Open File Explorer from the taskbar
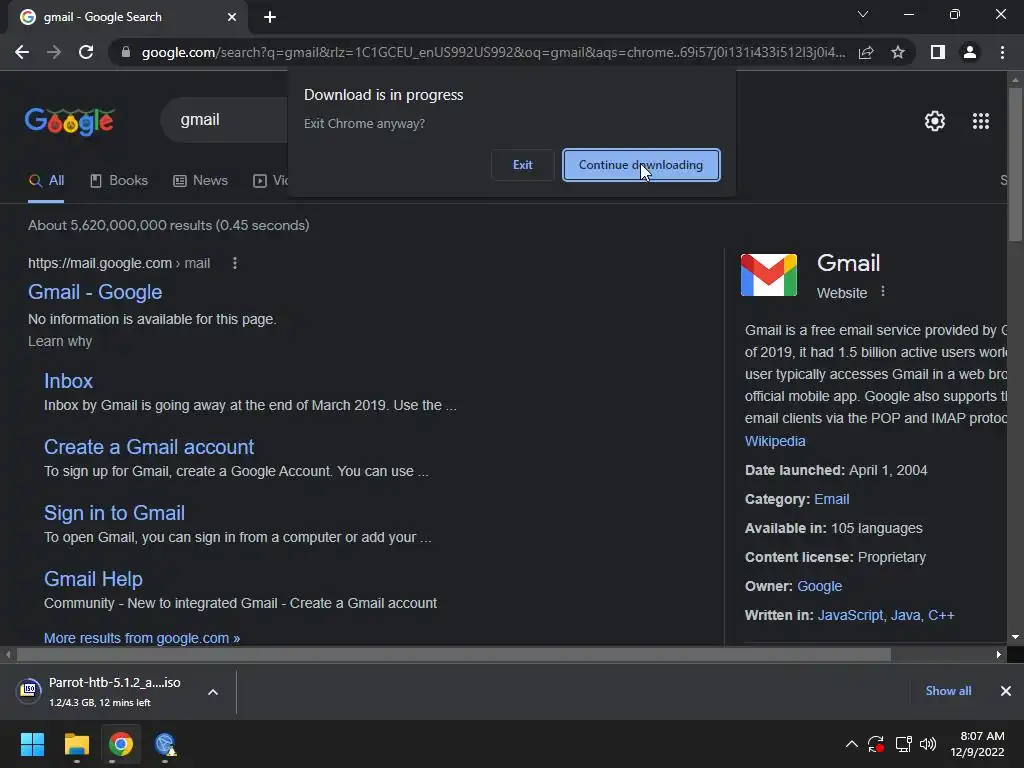Screen dimensions: 1024x768 click(76, 744)
